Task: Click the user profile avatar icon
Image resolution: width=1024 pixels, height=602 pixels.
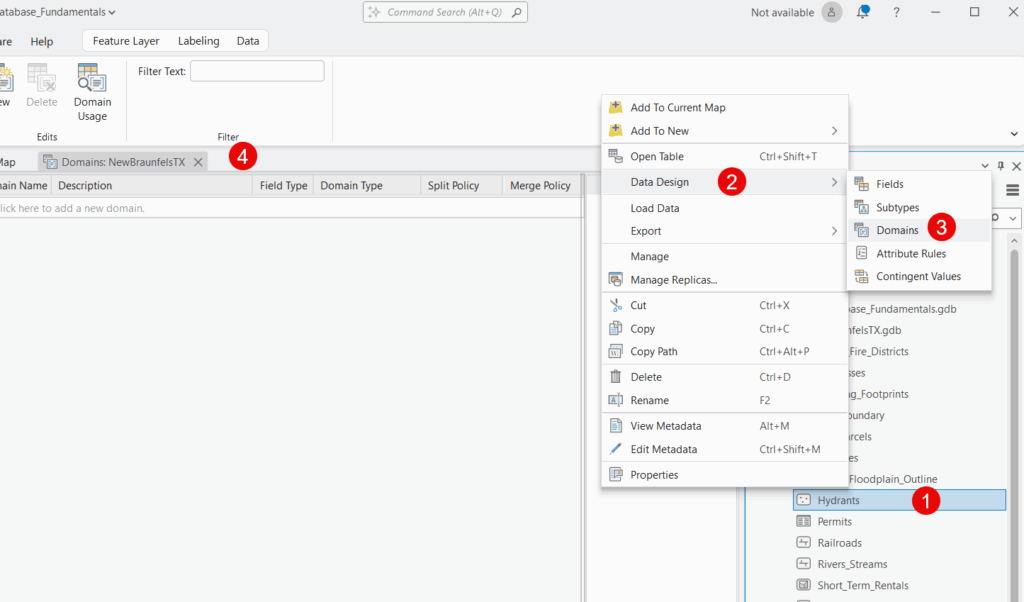Action: (x=832, y=12)
